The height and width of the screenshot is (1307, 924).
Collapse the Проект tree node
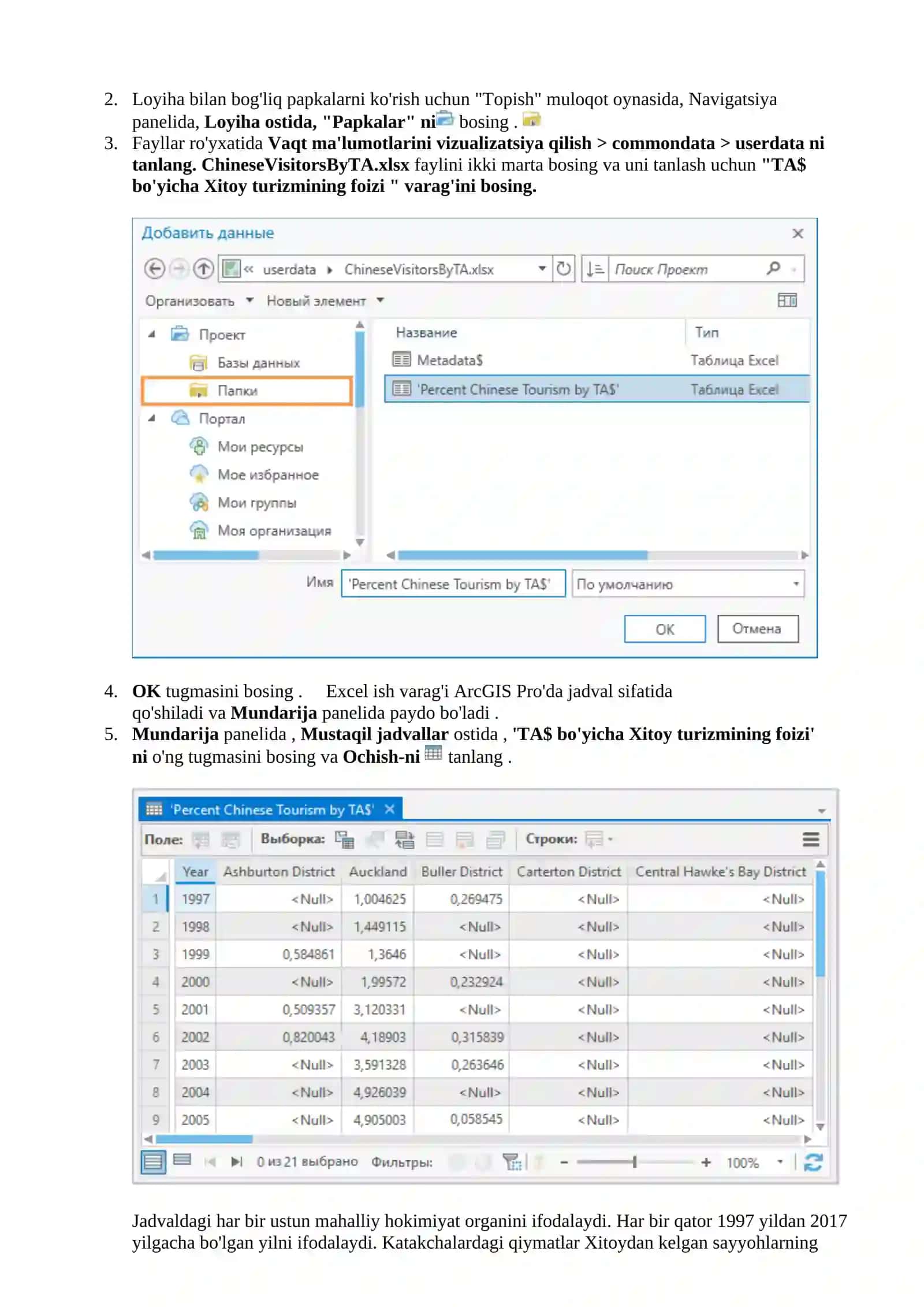coord(151,335)
